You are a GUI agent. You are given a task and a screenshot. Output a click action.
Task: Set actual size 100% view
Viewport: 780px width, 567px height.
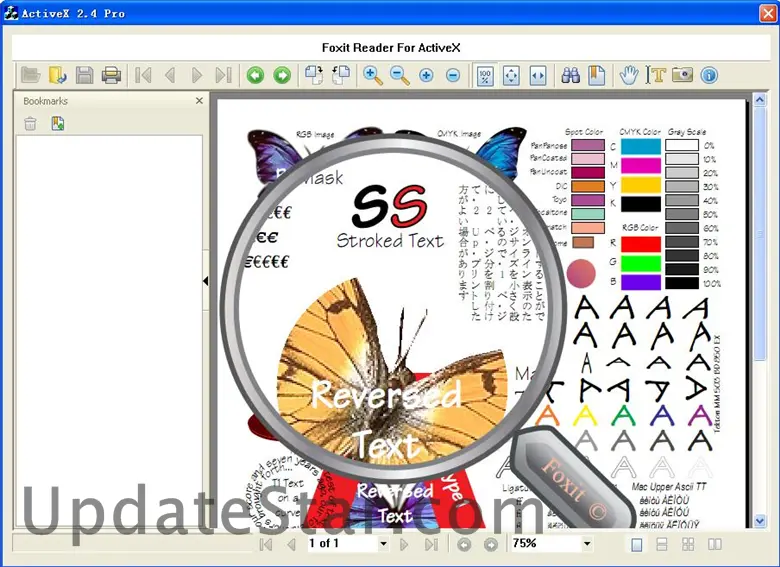[485, 76]
